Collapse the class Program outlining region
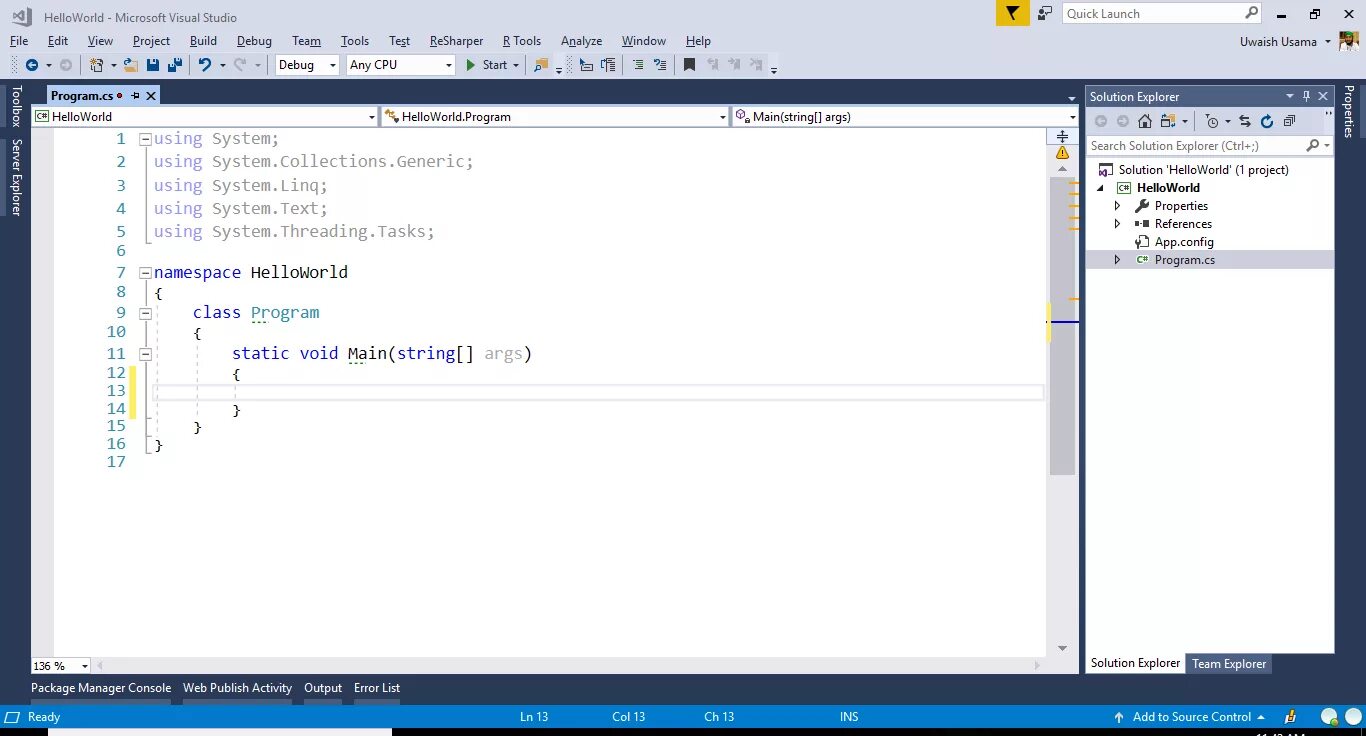The width and height of the screenshot is (1366, 736). pos(145,312)
